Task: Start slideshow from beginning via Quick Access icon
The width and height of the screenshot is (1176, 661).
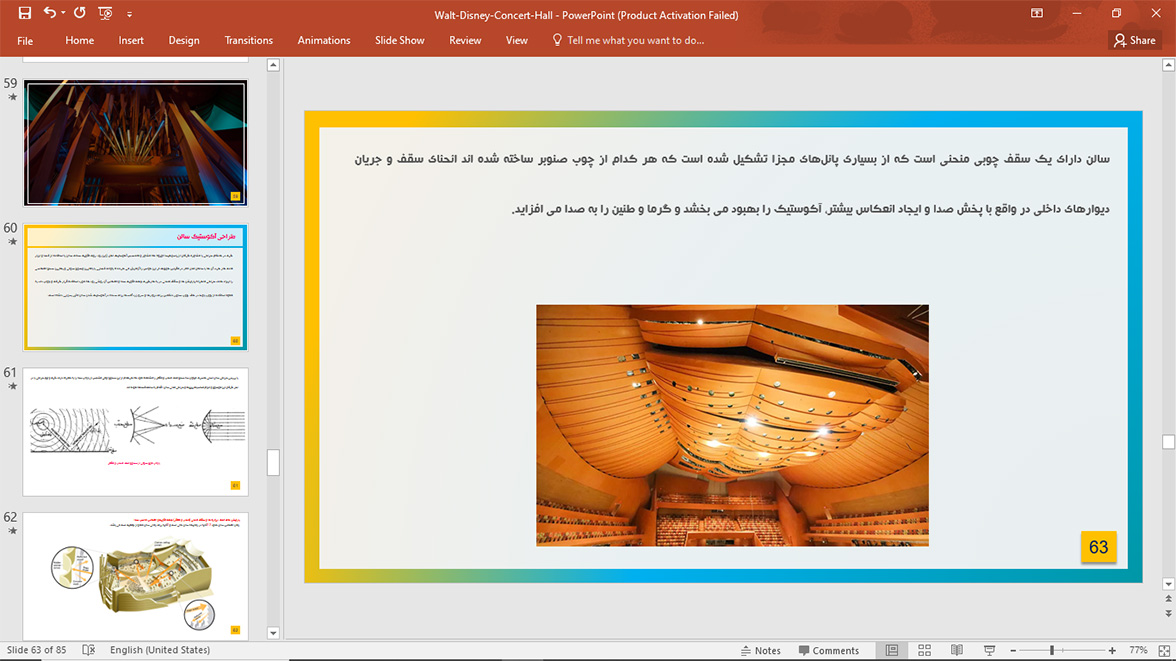Action: pos(105,13)
